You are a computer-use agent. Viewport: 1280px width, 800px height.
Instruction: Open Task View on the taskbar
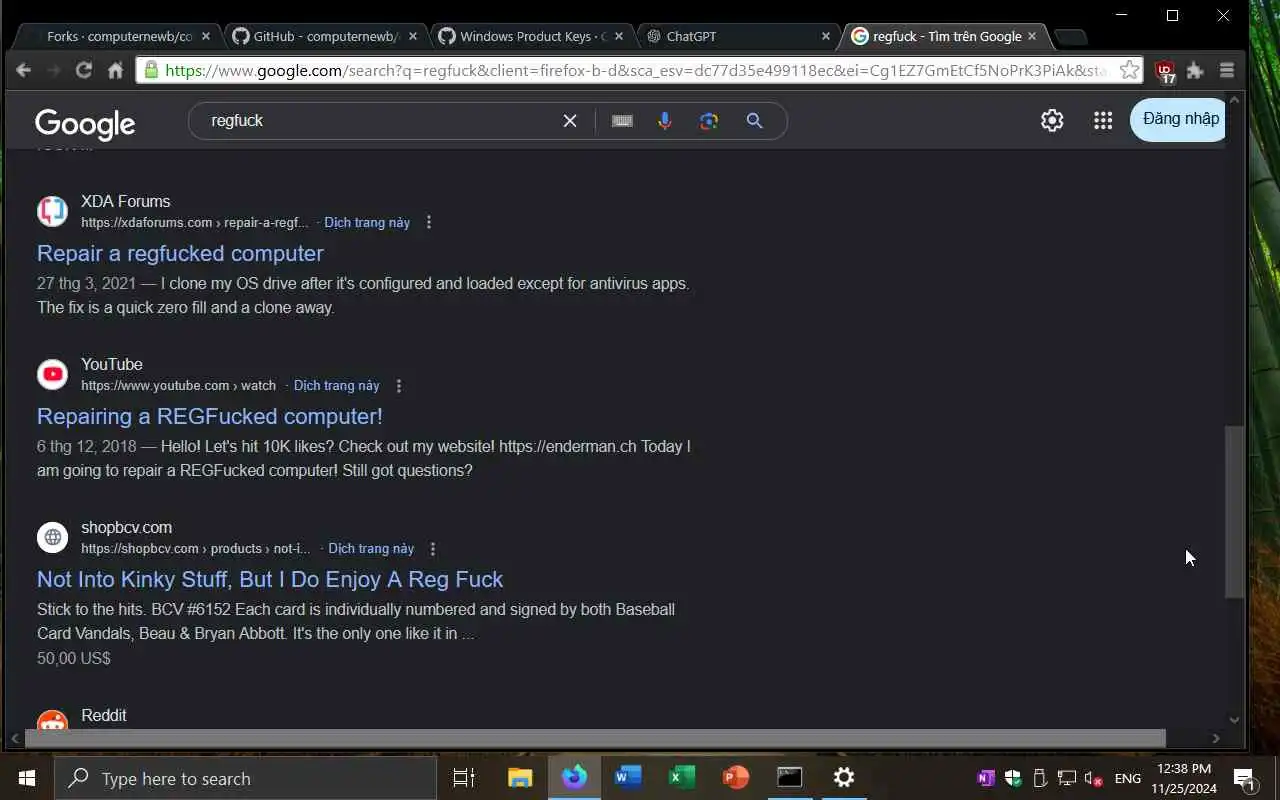464,778
